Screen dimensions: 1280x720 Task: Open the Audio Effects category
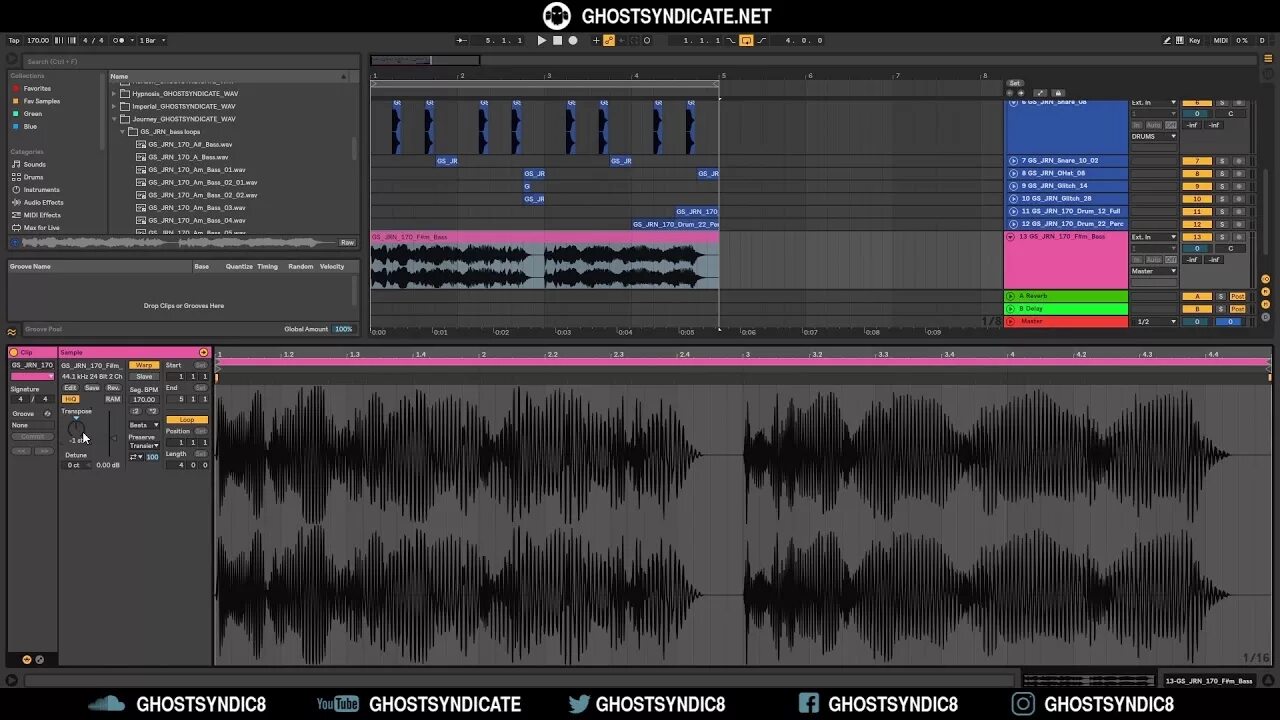tap(43, 202)
